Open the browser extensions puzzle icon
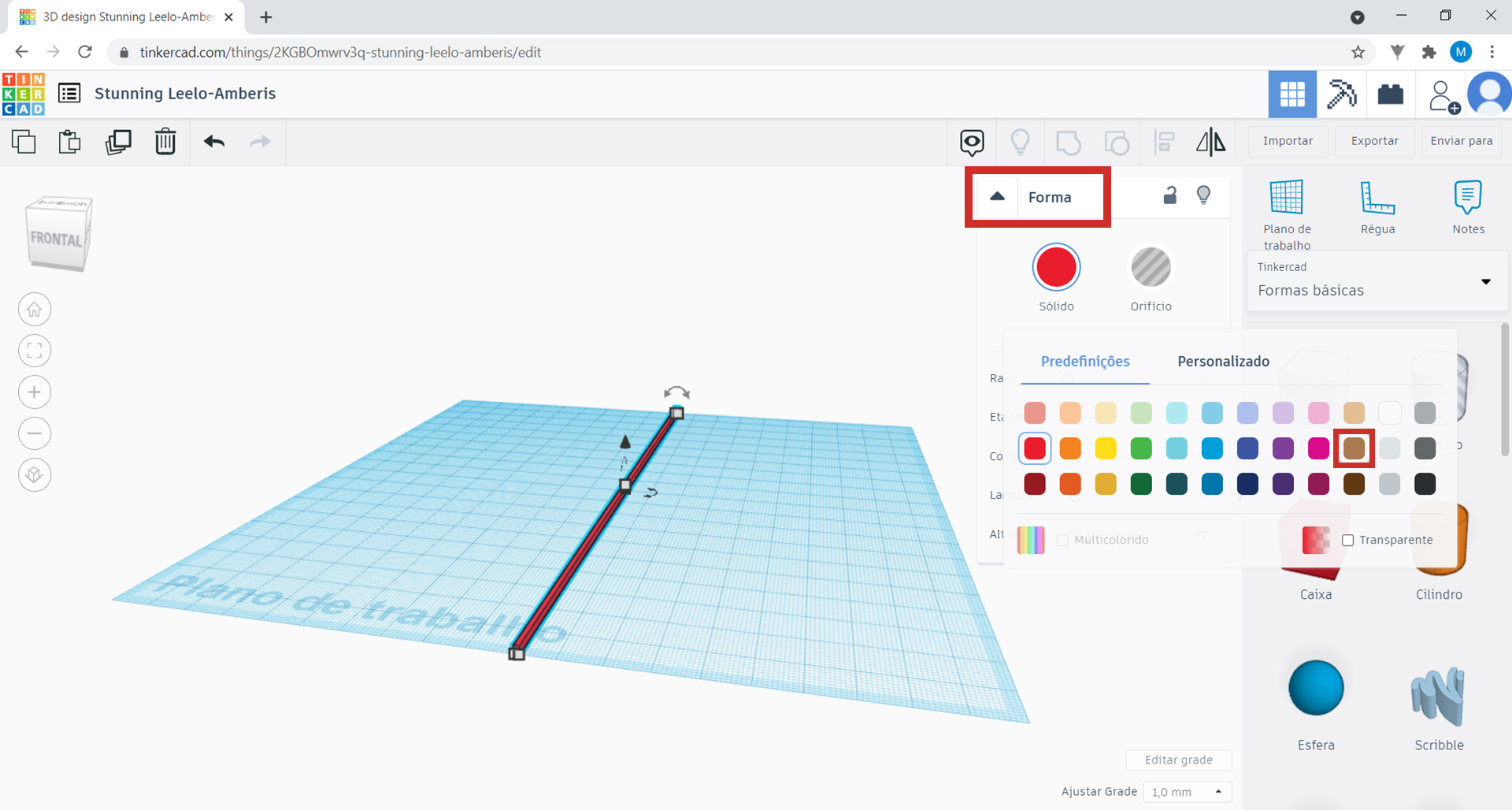Image resolution: width=1512 pixels, height=810 pixels. pos(1429,52)
